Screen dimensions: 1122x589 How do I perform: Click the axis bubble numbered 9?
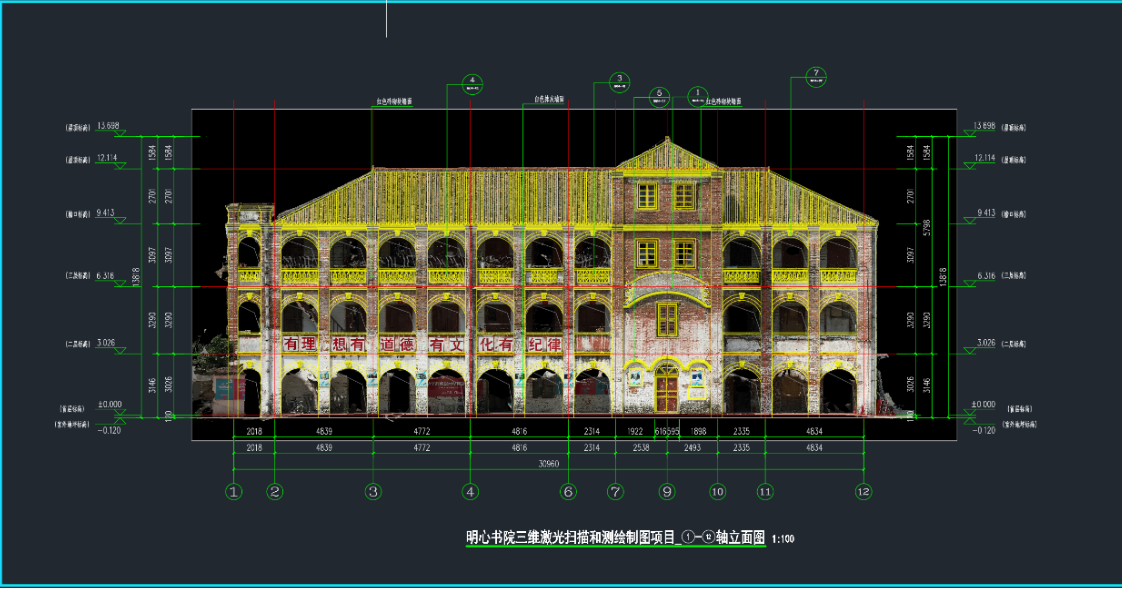click(667, 491)
